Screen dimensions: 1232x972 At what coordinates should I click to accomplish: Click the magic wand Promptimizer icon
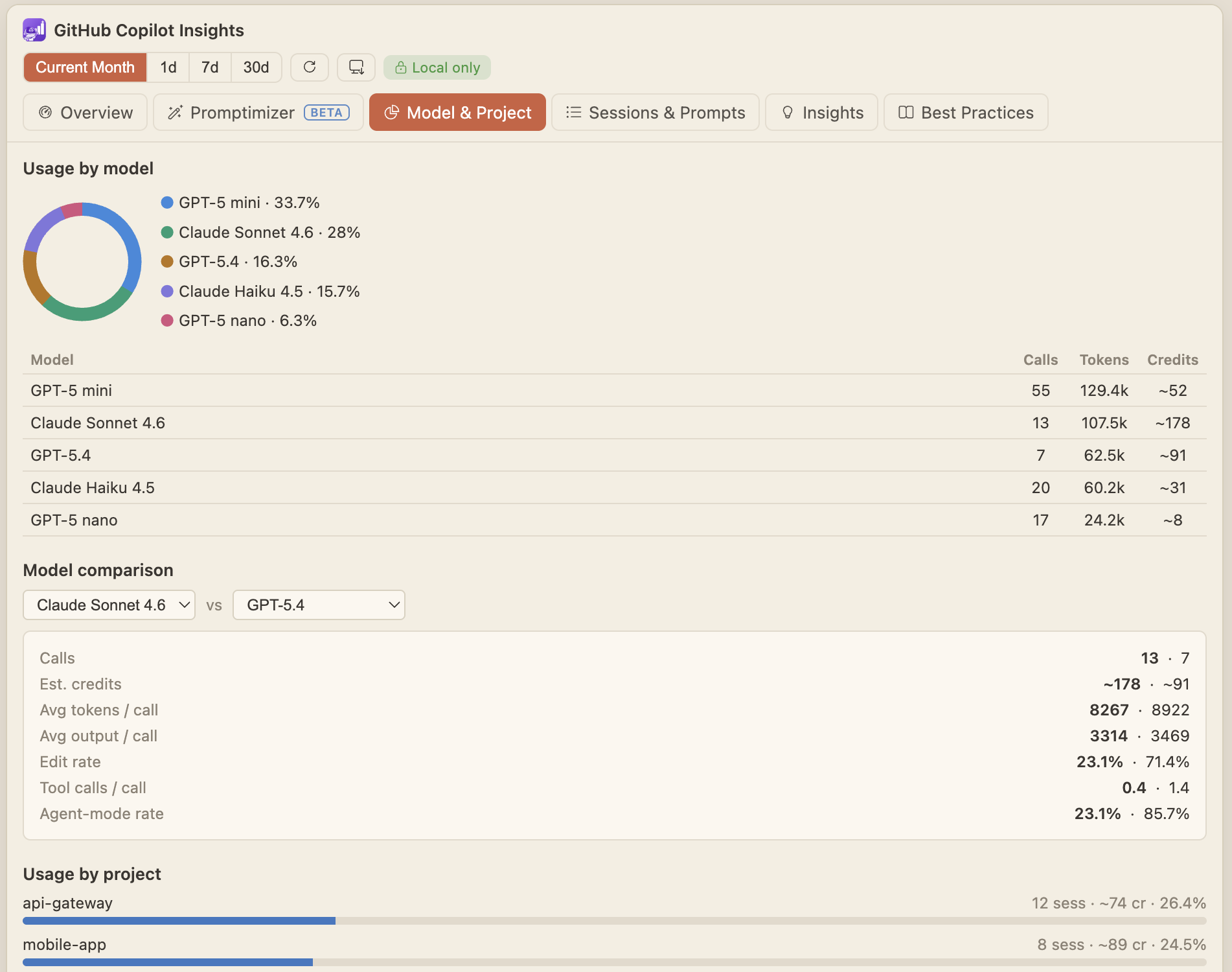click(x=175, y=112)
